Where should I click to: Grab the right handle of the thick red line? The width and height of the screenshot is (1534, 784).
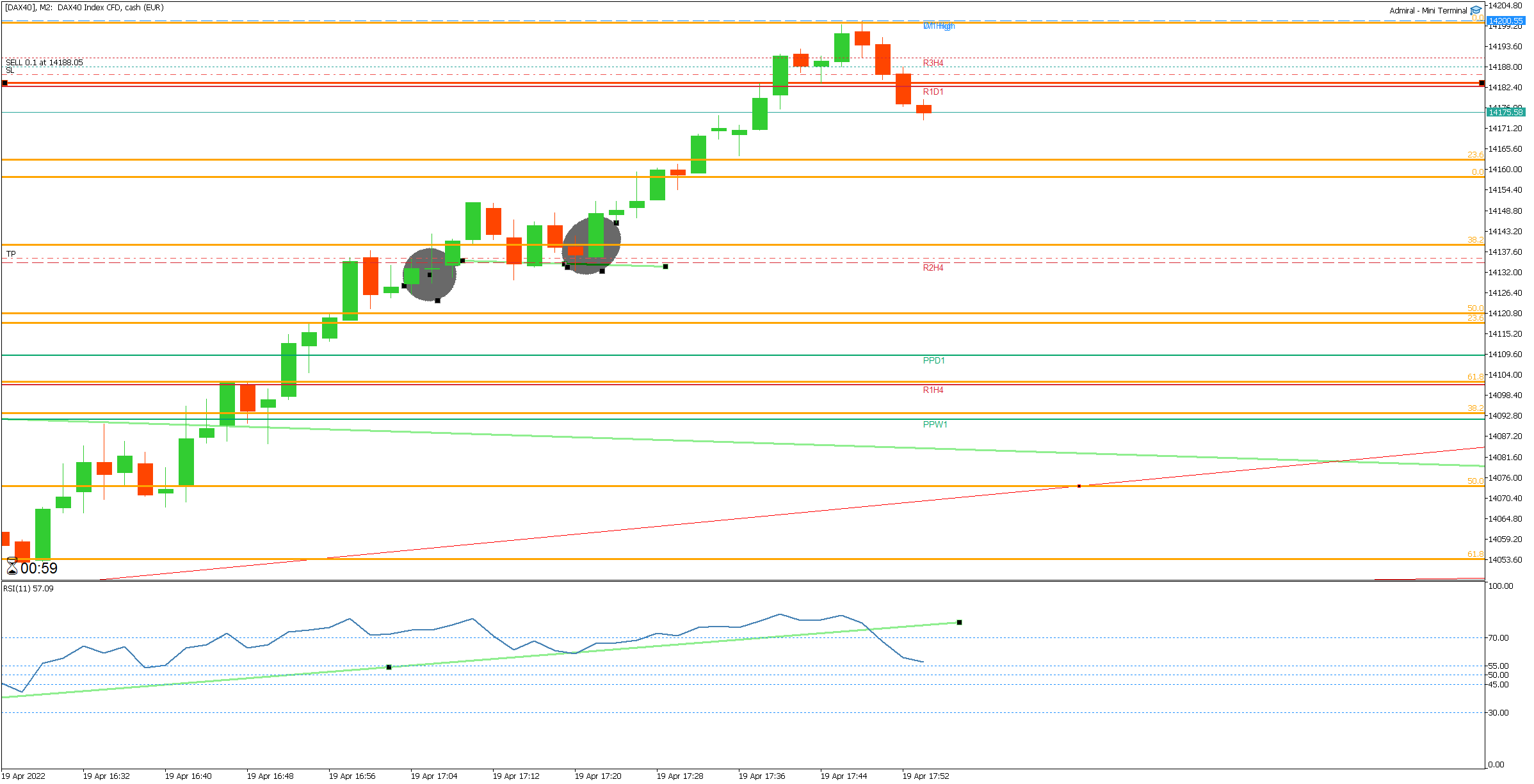point(1482,83)
